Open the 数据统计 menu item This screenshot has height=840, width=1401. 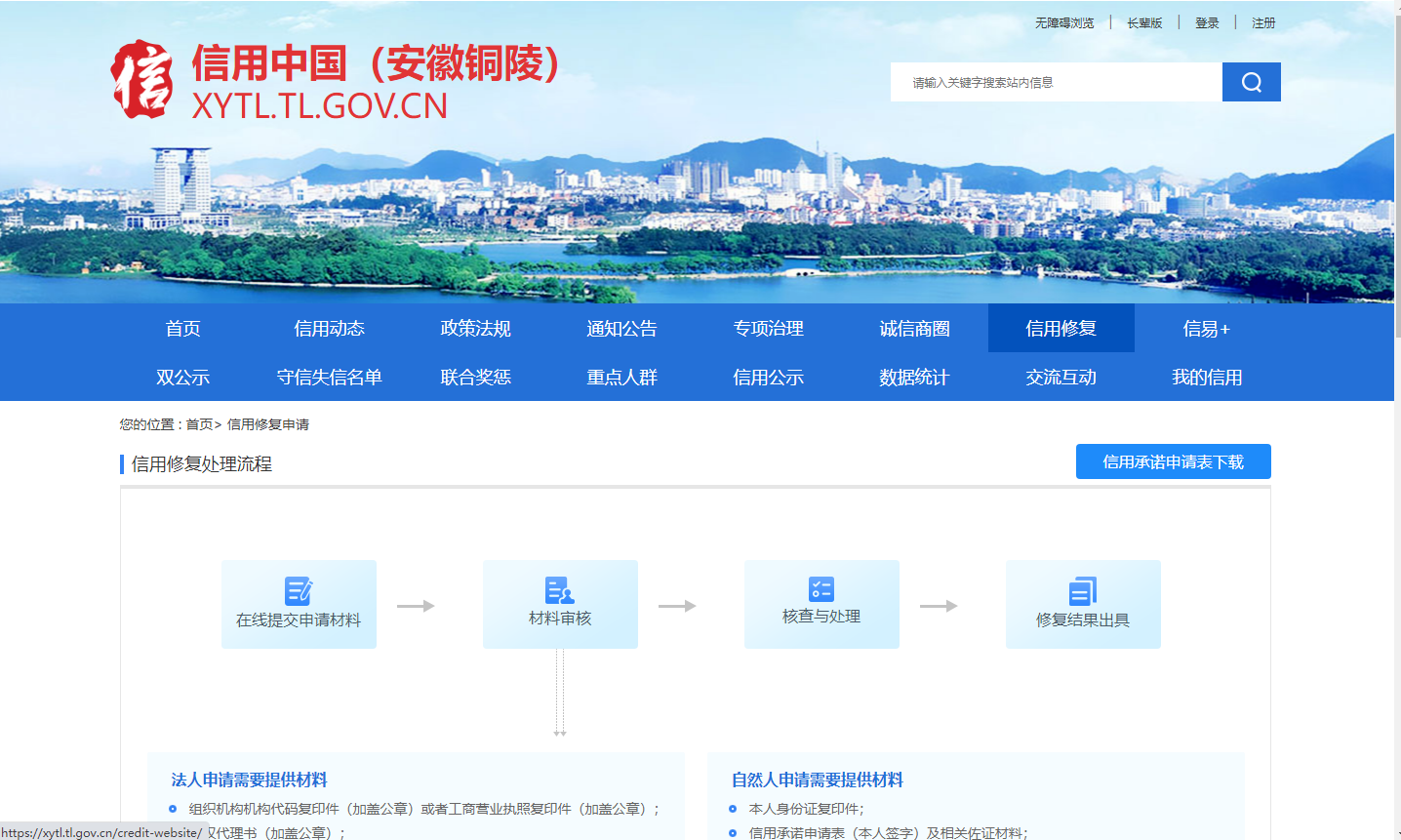click(915, 377)
